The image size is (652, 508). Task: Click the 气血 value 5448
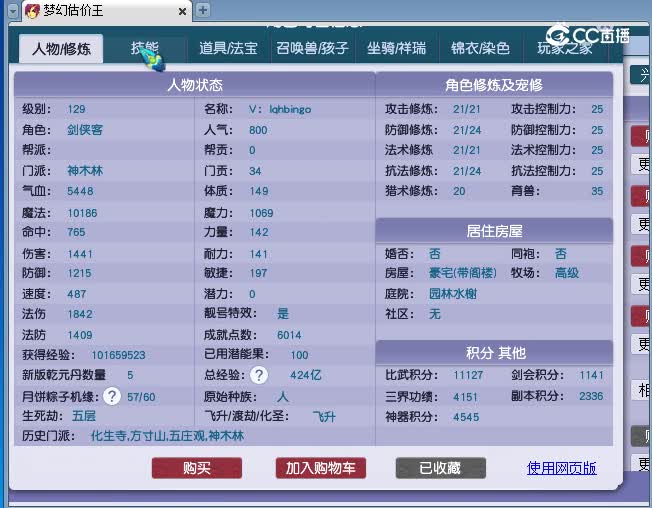coord(80,191)
